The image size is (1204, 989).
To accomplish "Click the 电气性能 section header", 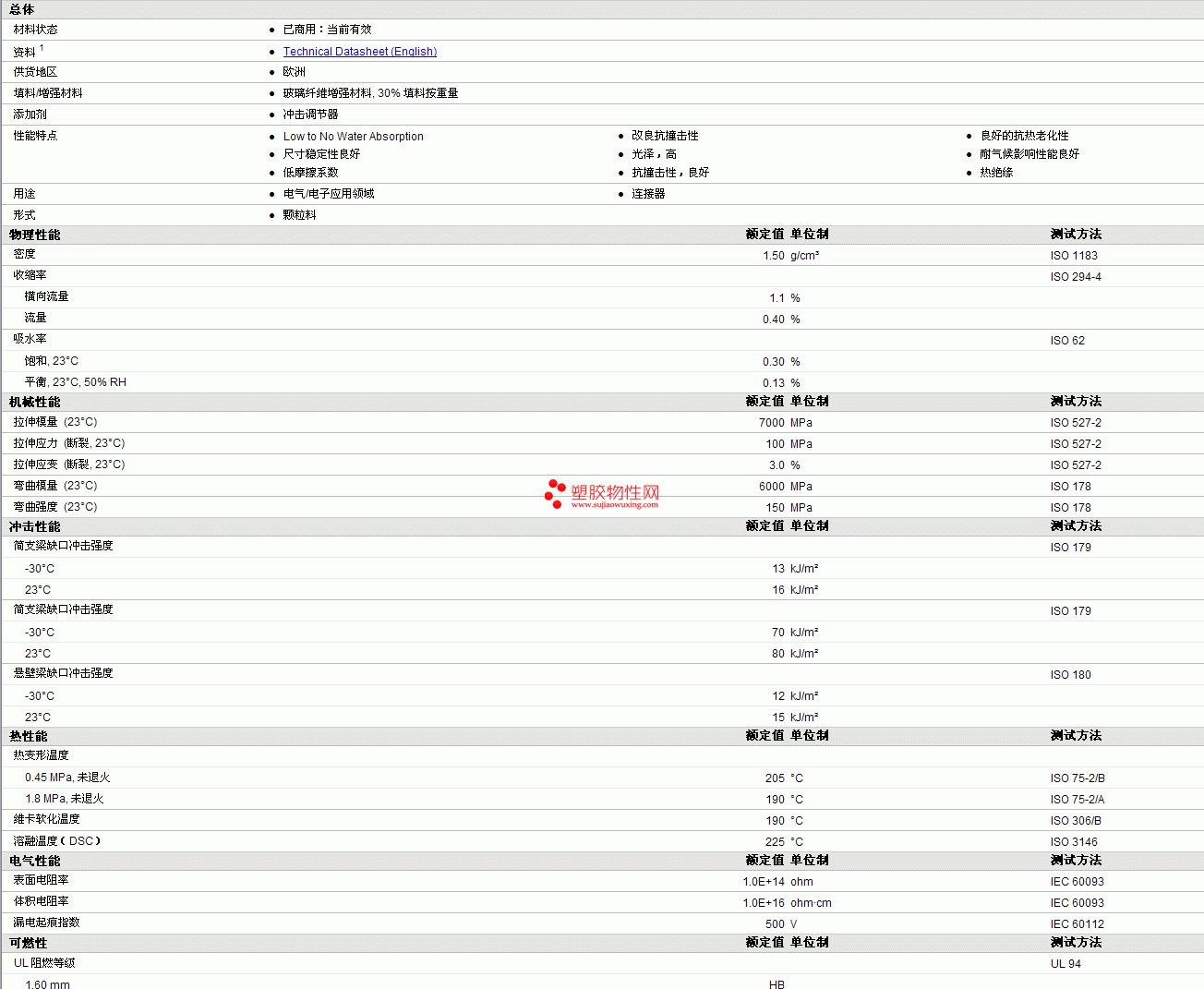I will click(x=35, y=861).
